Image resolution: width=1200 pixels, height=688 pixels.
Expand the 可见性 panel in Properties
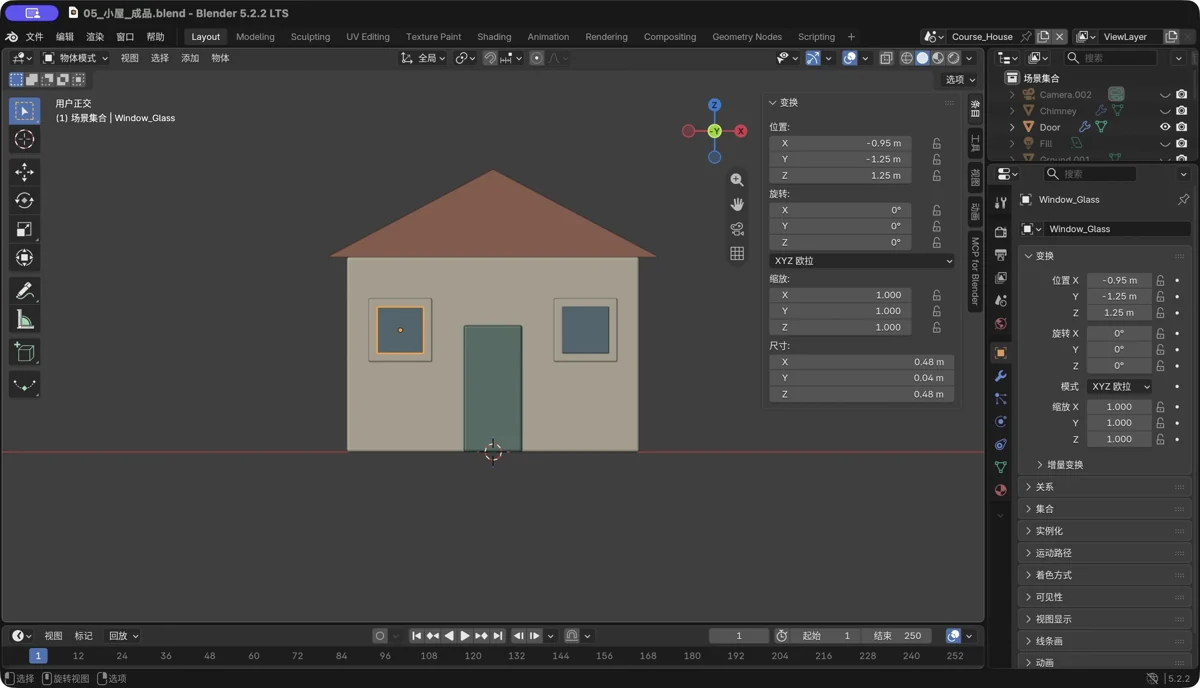[1105, 597]
